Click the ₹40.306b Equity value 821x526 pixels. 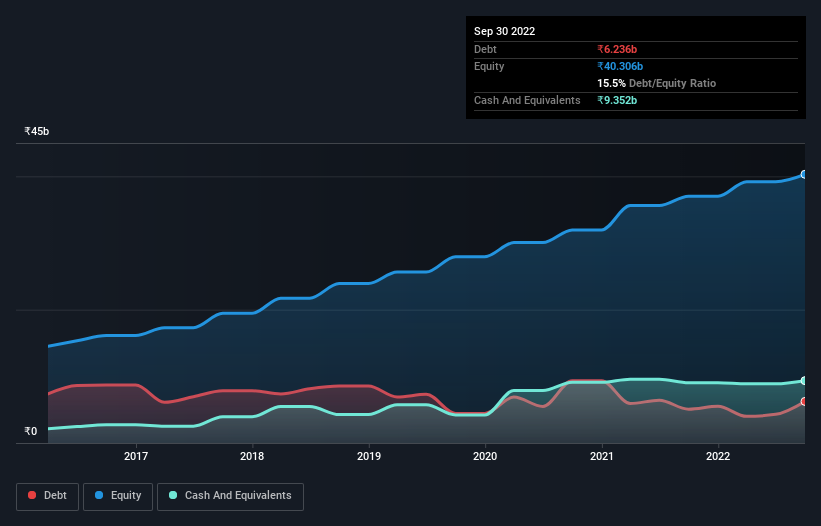[620, 66]
